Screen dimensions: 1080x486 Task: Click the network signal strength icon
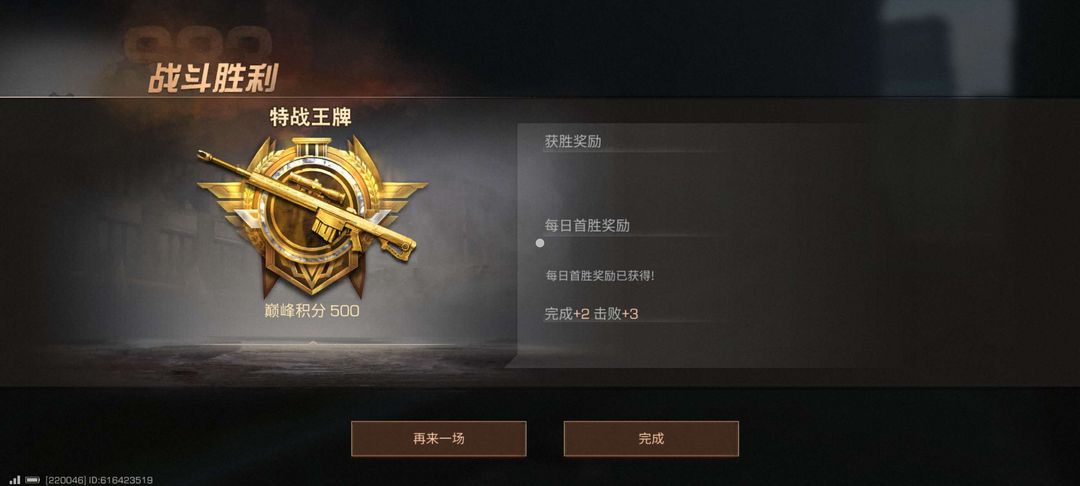[x=14, y=480]
